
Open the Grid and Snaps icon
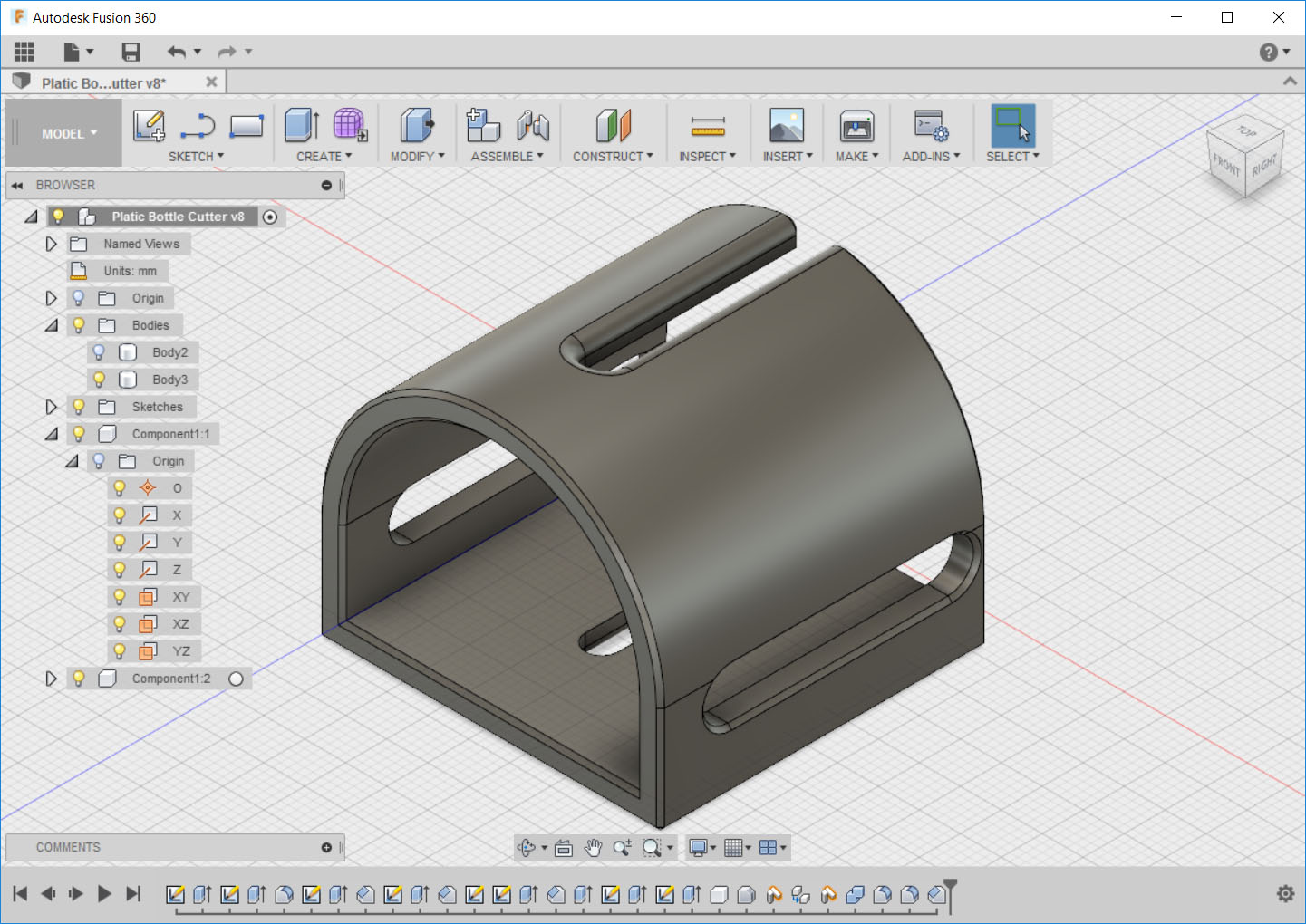pos(734,848)
